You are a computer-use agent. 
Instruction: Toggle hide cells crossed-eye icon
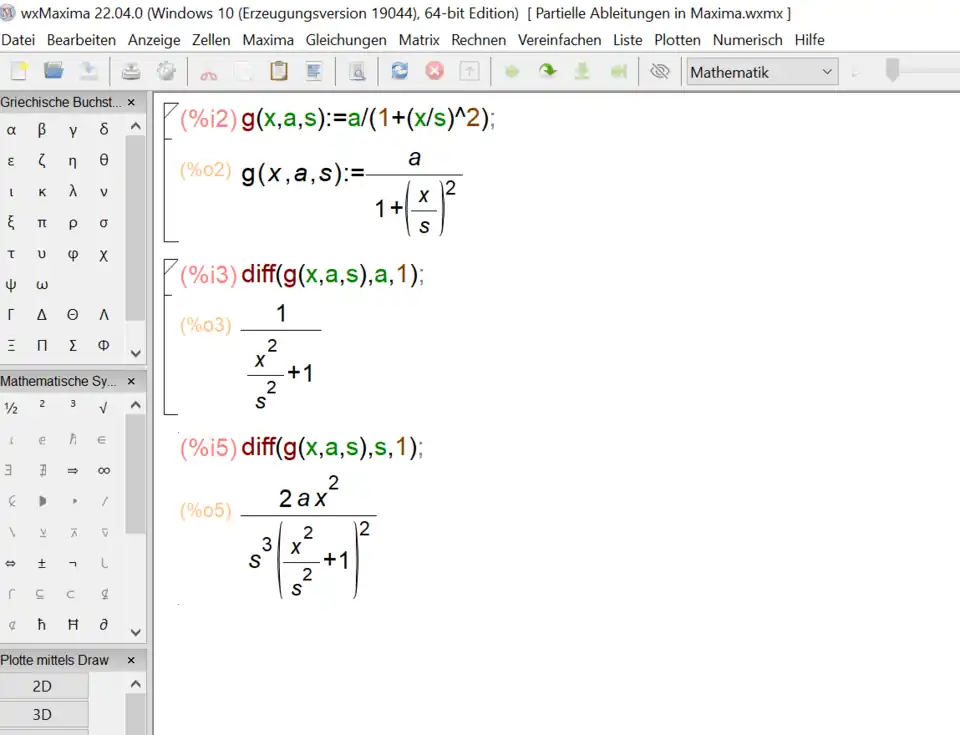(x=659, y=71)
